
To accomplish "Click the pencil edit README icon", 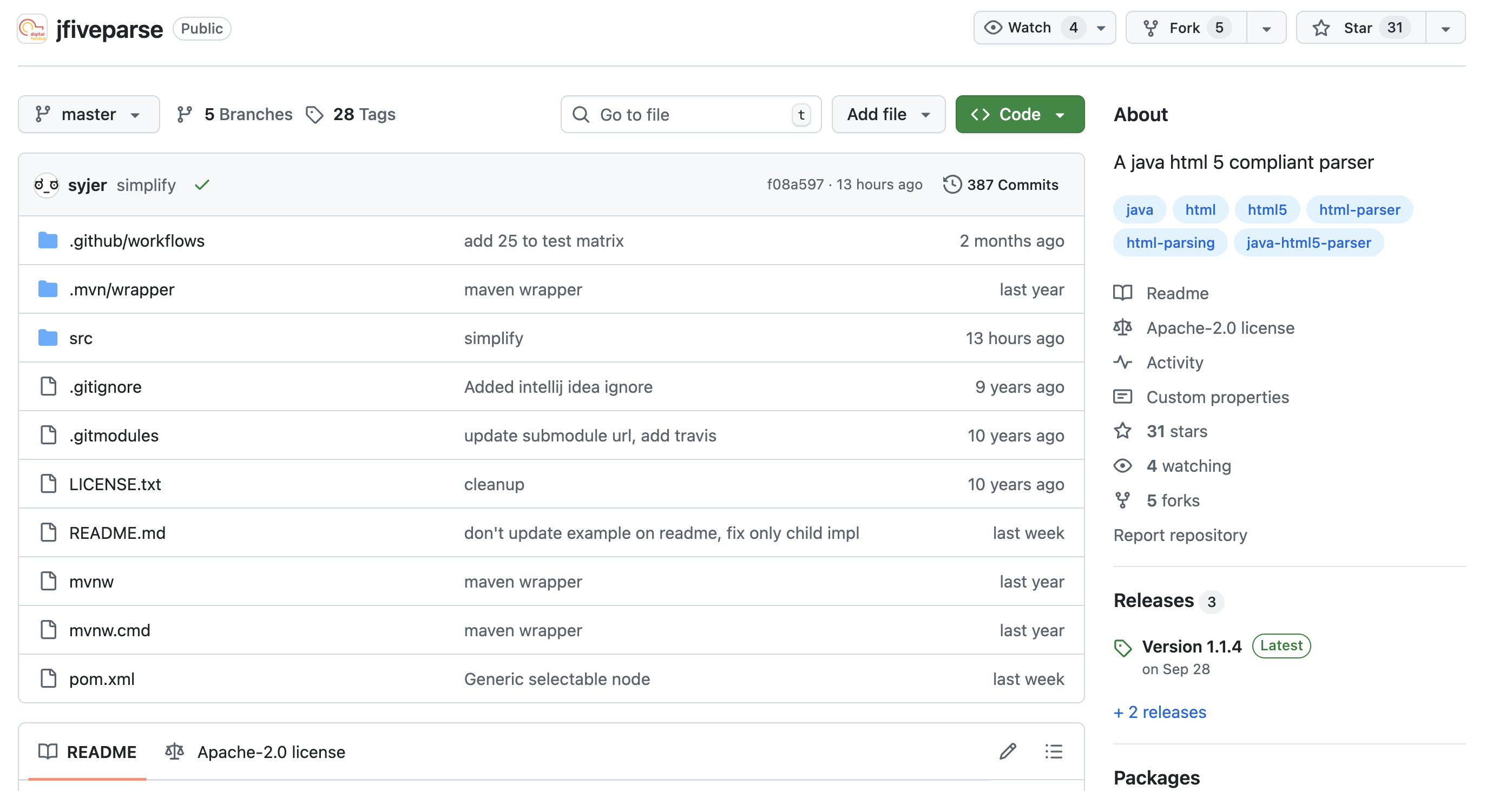I will click(1008, 751).
